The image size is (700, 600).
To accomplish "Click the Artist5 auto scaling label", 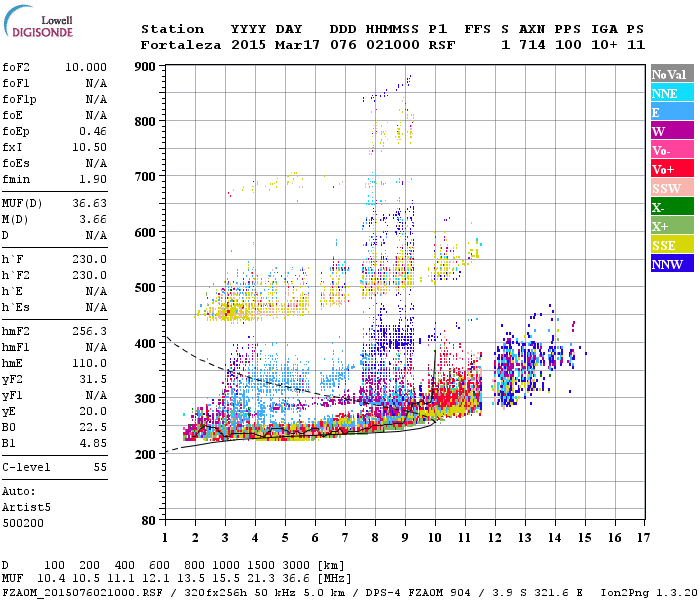I will tap(26, 508).
